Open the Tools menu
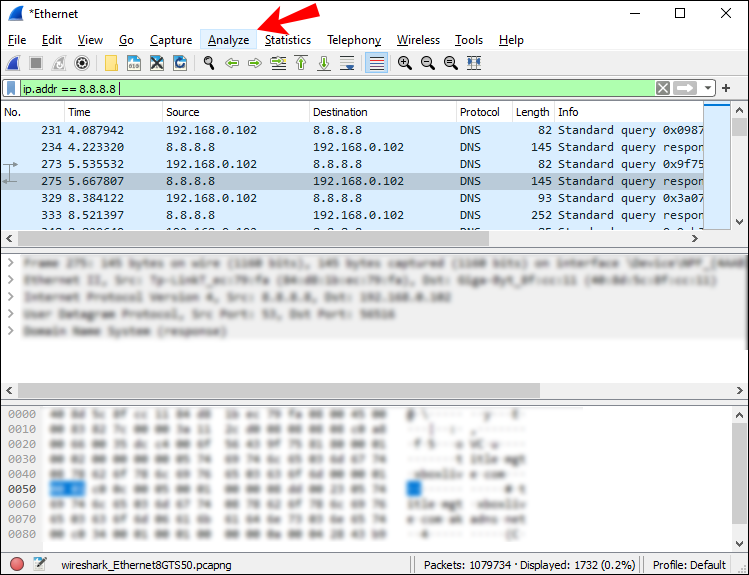Screen dimensions: 749x575 (469, 40)
